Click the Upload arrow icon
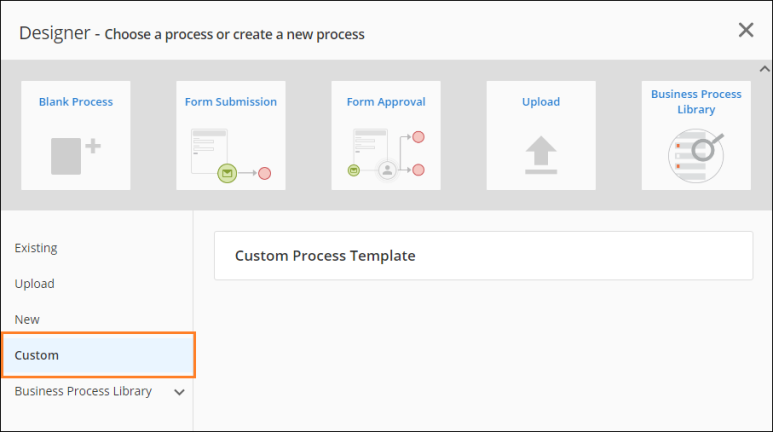773x432 pixels. point(541,155)
